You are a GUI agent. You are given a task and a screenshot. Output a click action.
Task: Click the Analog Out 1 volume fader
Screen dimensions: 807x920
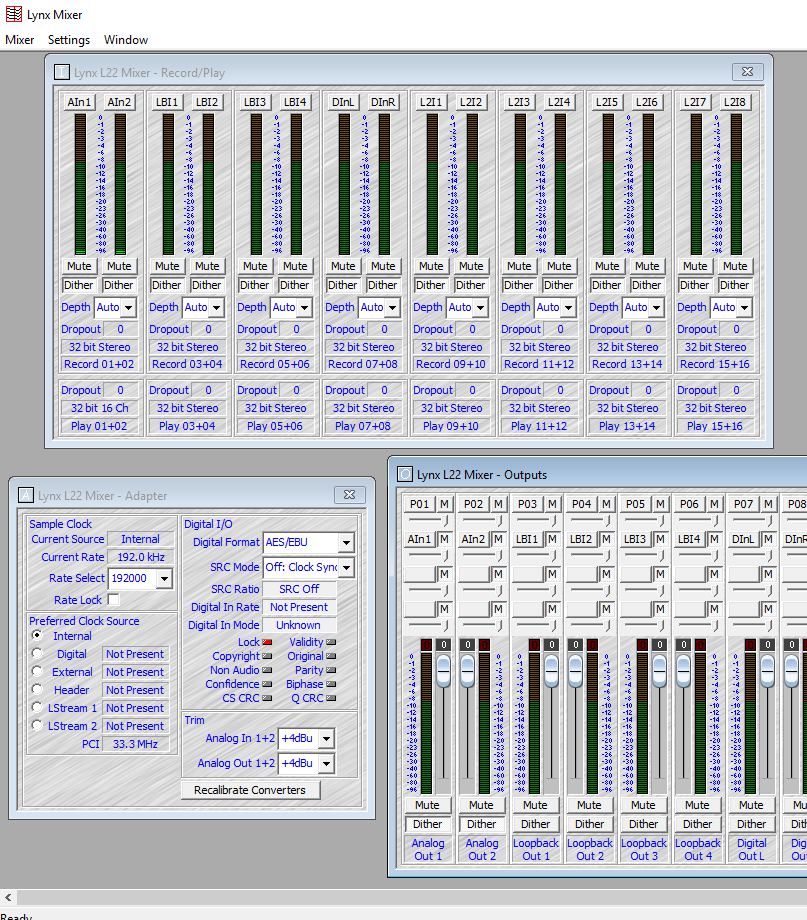pos(444,670)
